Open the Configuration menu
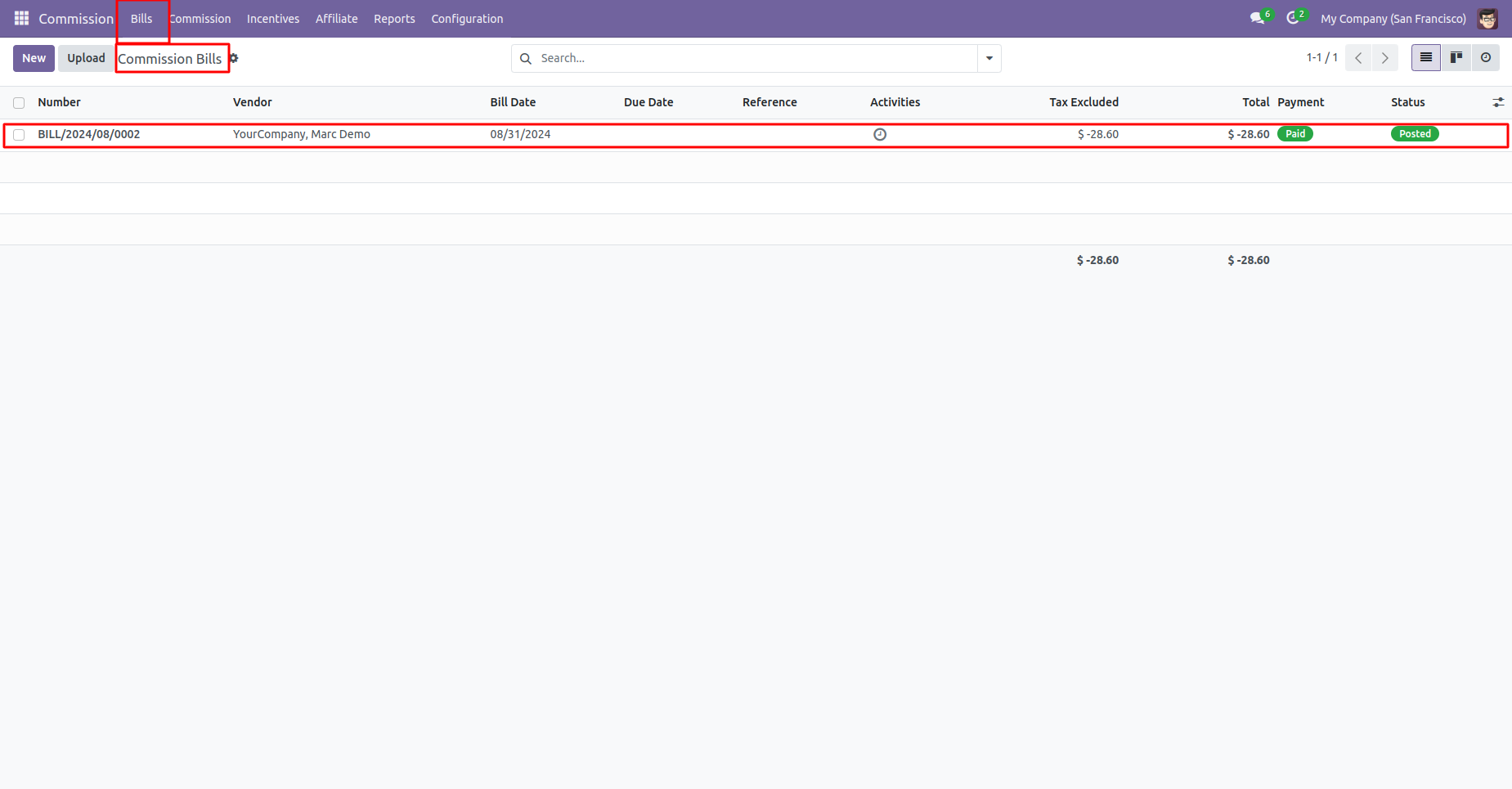Image resolution: width=1512 pixels, height=789 pixels. click(467, 19)
